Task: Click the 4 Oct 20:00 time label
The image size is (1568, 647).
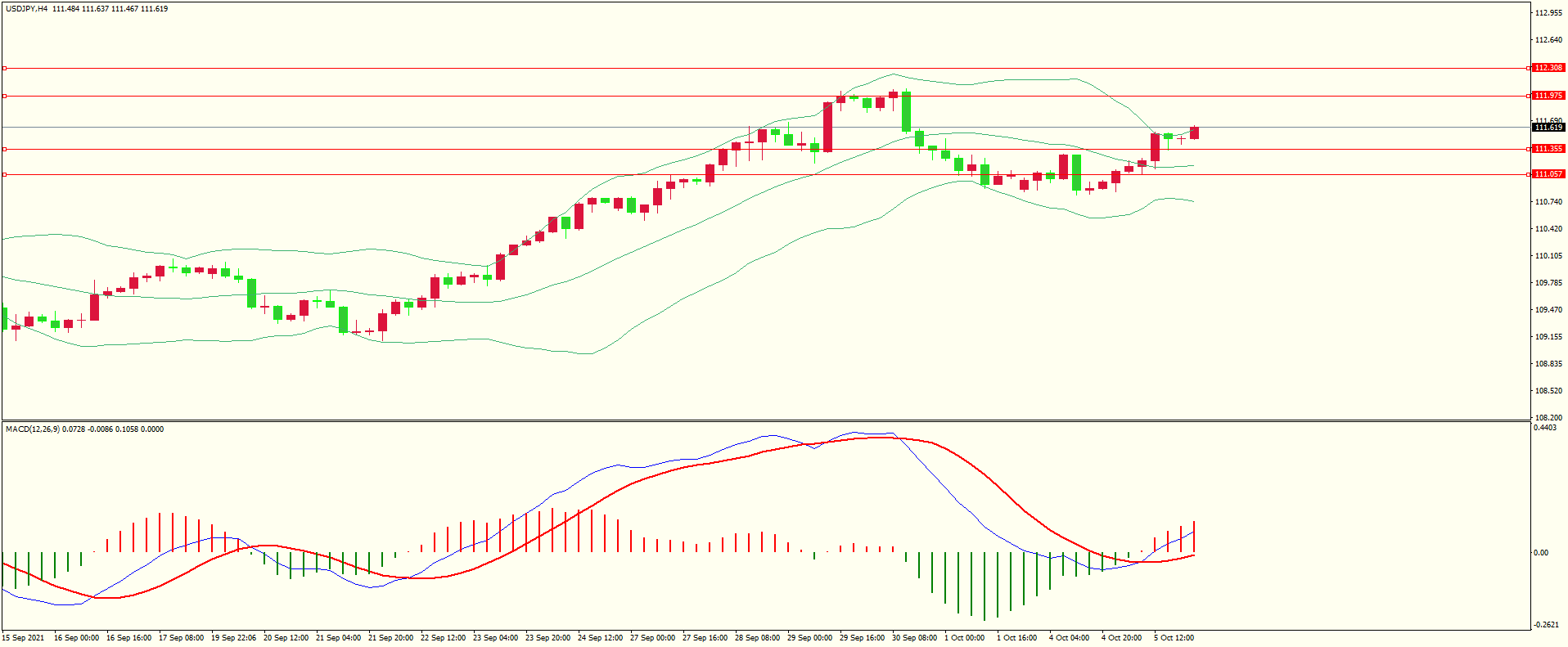Action: (1121, 638)
